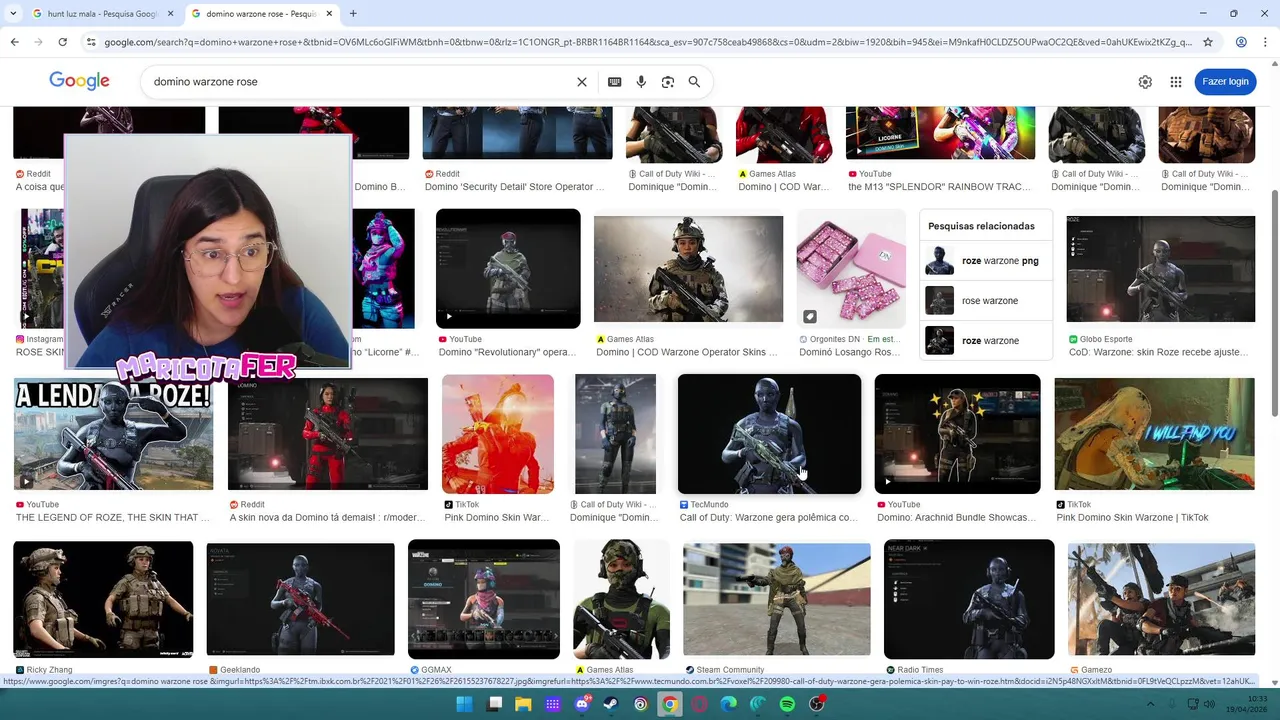The image size is (1280, 720).
Task: Open the Windows Start menu
Action: pos(464,704)
